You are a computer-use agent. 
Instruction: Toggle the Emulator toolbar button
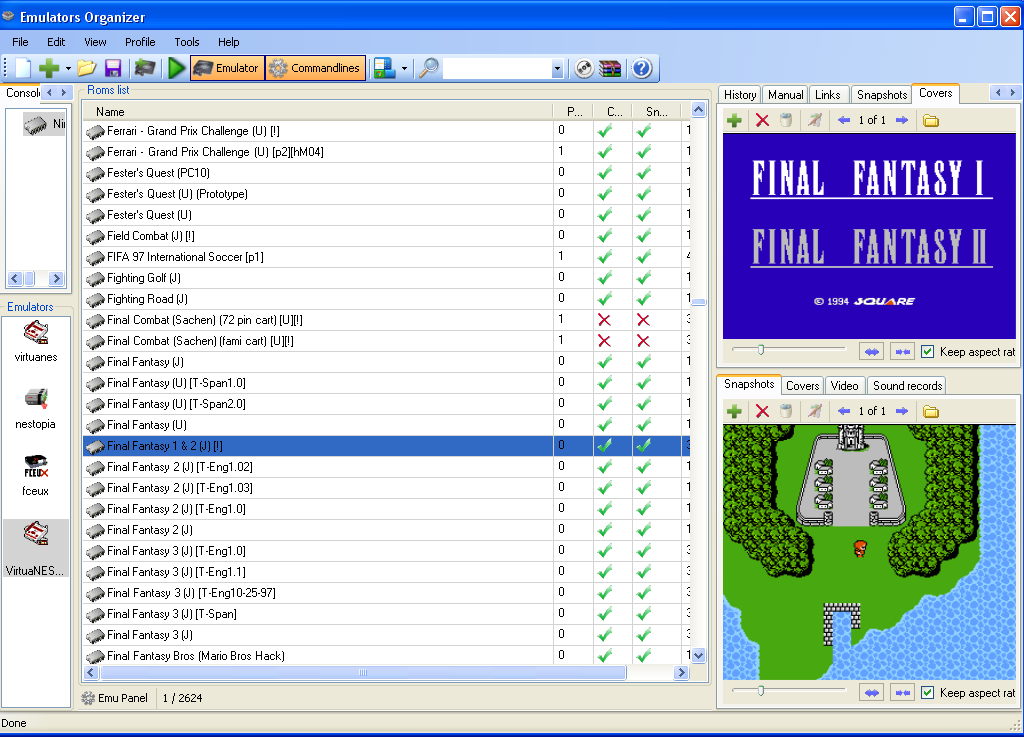coord(227,68)
